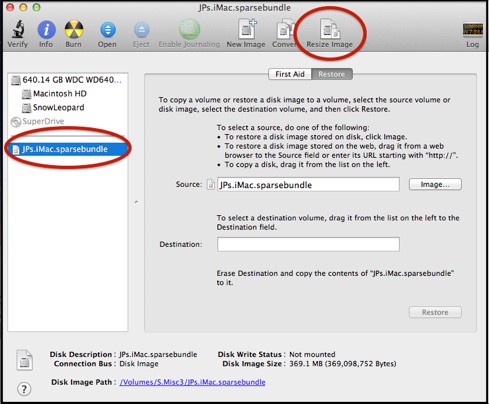Click the Image... button
Screen dimensions: 489x404
pyautogui.click(x=435, y=184)
